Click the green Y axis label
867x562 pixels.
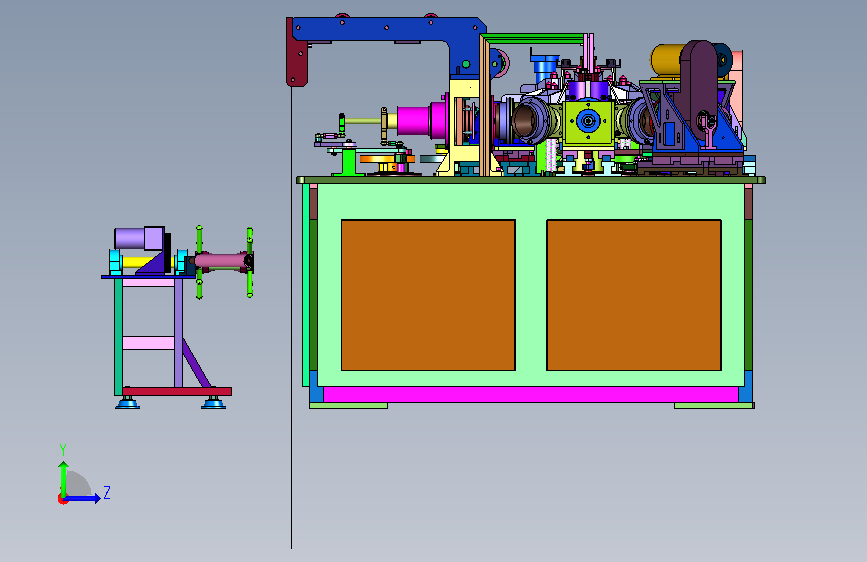[63, 450]
